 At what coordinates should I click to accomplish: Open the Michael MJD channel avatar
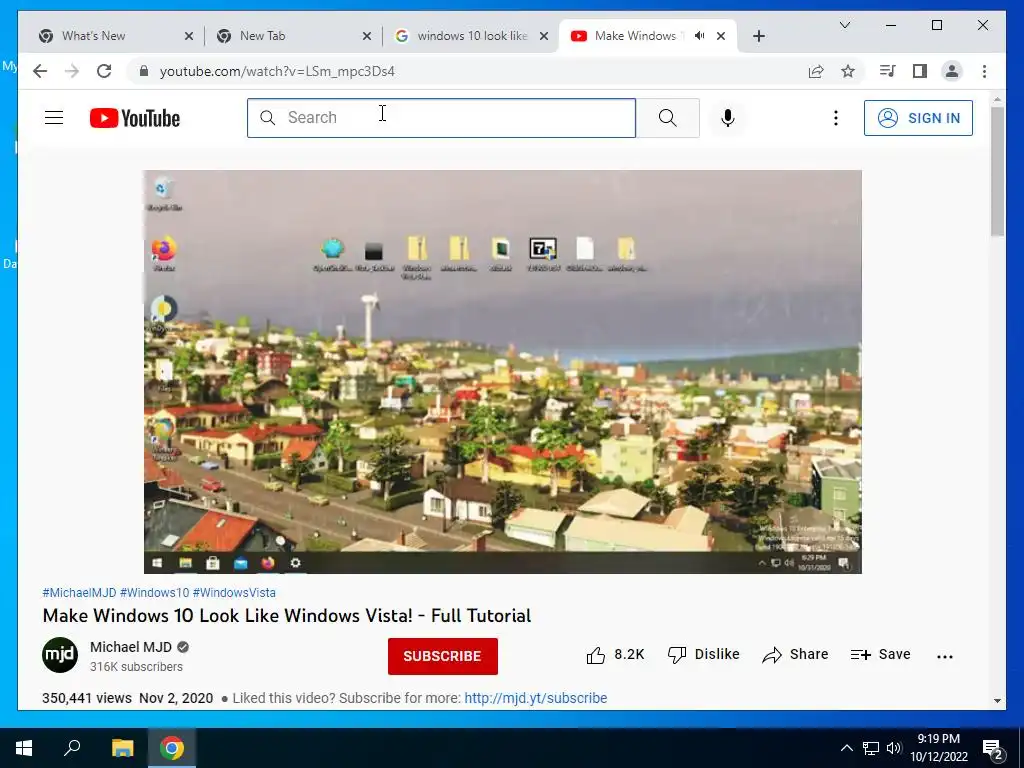coord(60,655)
